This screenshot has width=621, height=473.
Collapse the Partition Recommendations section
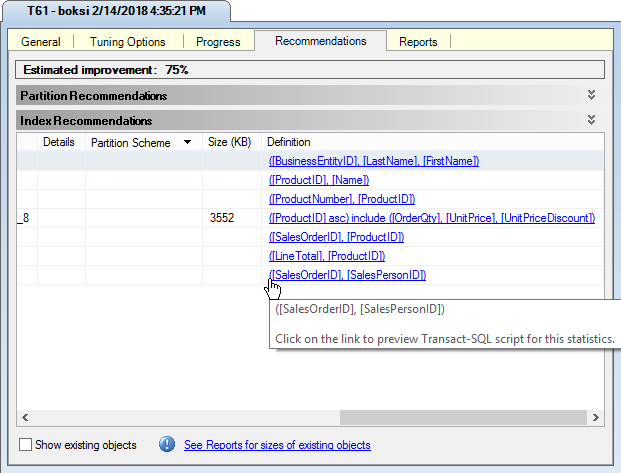591,95
